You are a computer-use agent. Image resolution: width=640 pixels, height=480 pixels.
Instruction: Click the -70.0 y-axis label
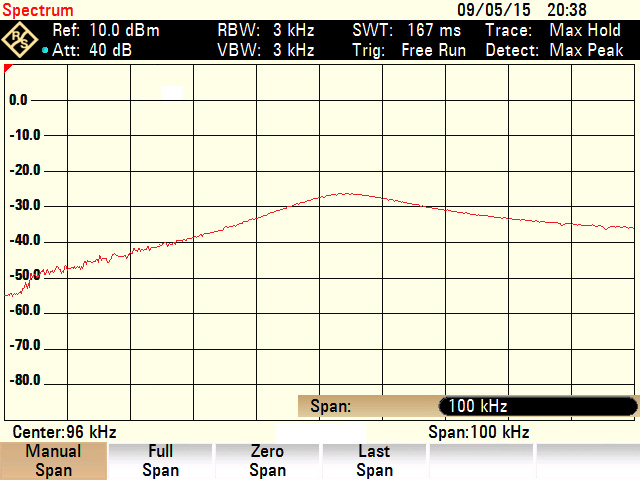(x=25, y=345)
